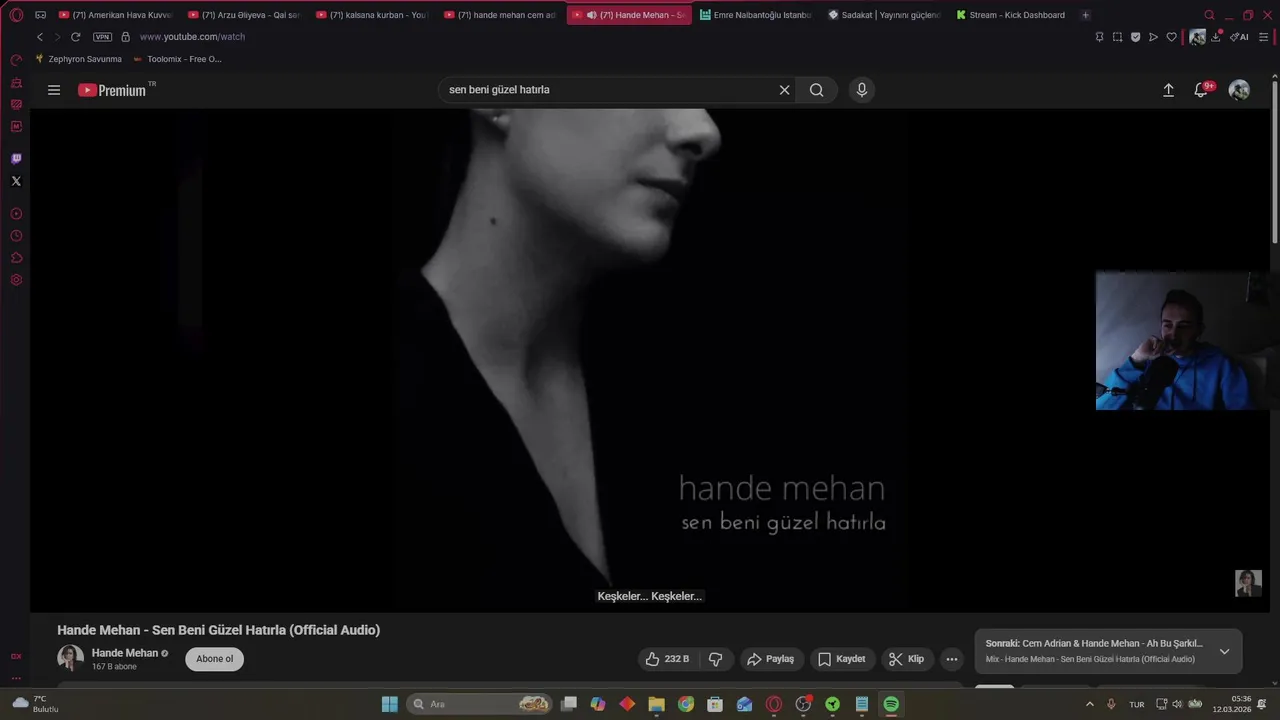Click channel watermark on video corner

tap(1248, 583)
